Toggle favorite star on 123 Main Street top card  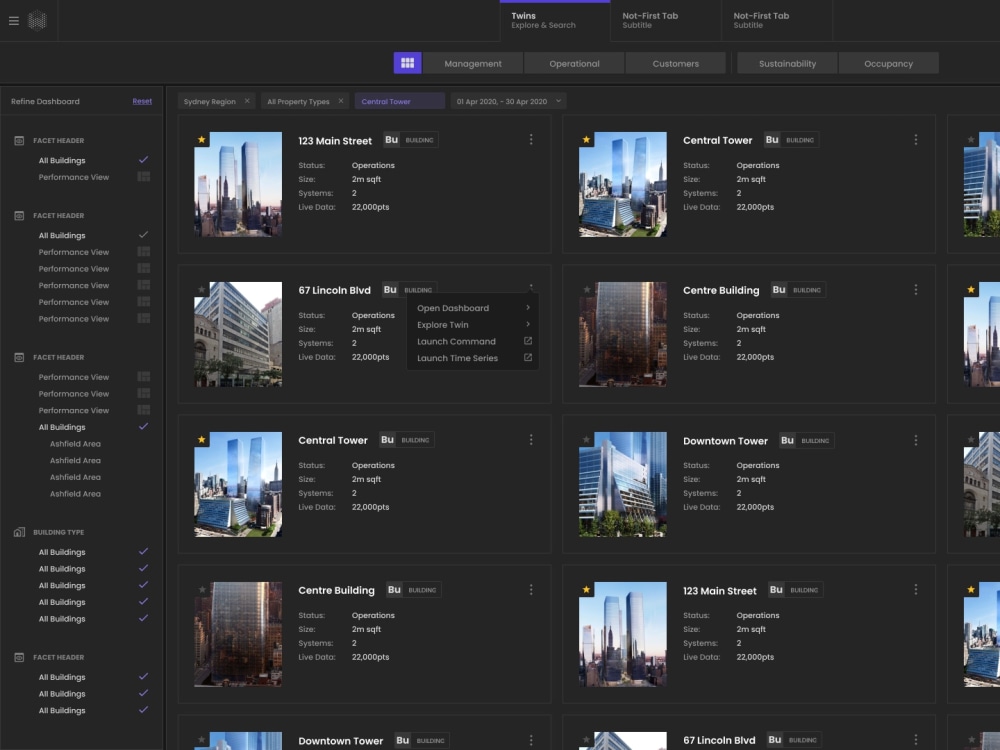click(x=202, y=140)
